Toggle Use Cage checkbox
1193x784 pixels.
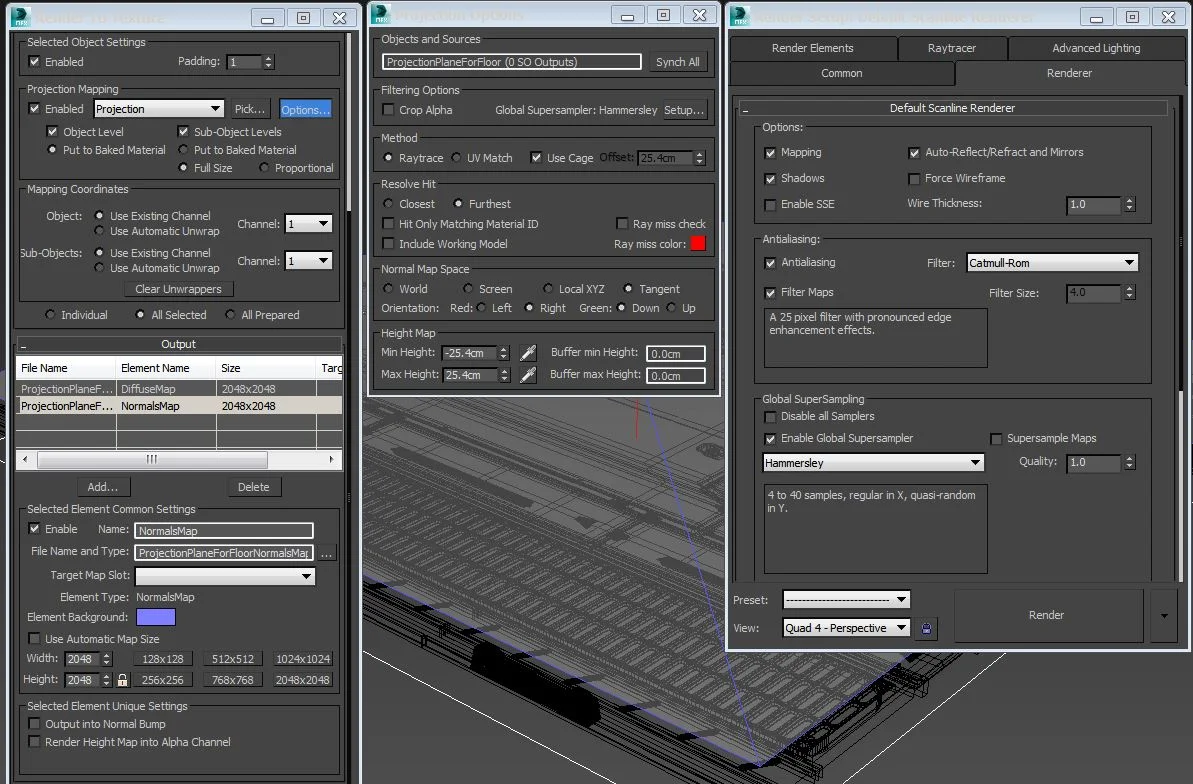(x=536, y=158)
